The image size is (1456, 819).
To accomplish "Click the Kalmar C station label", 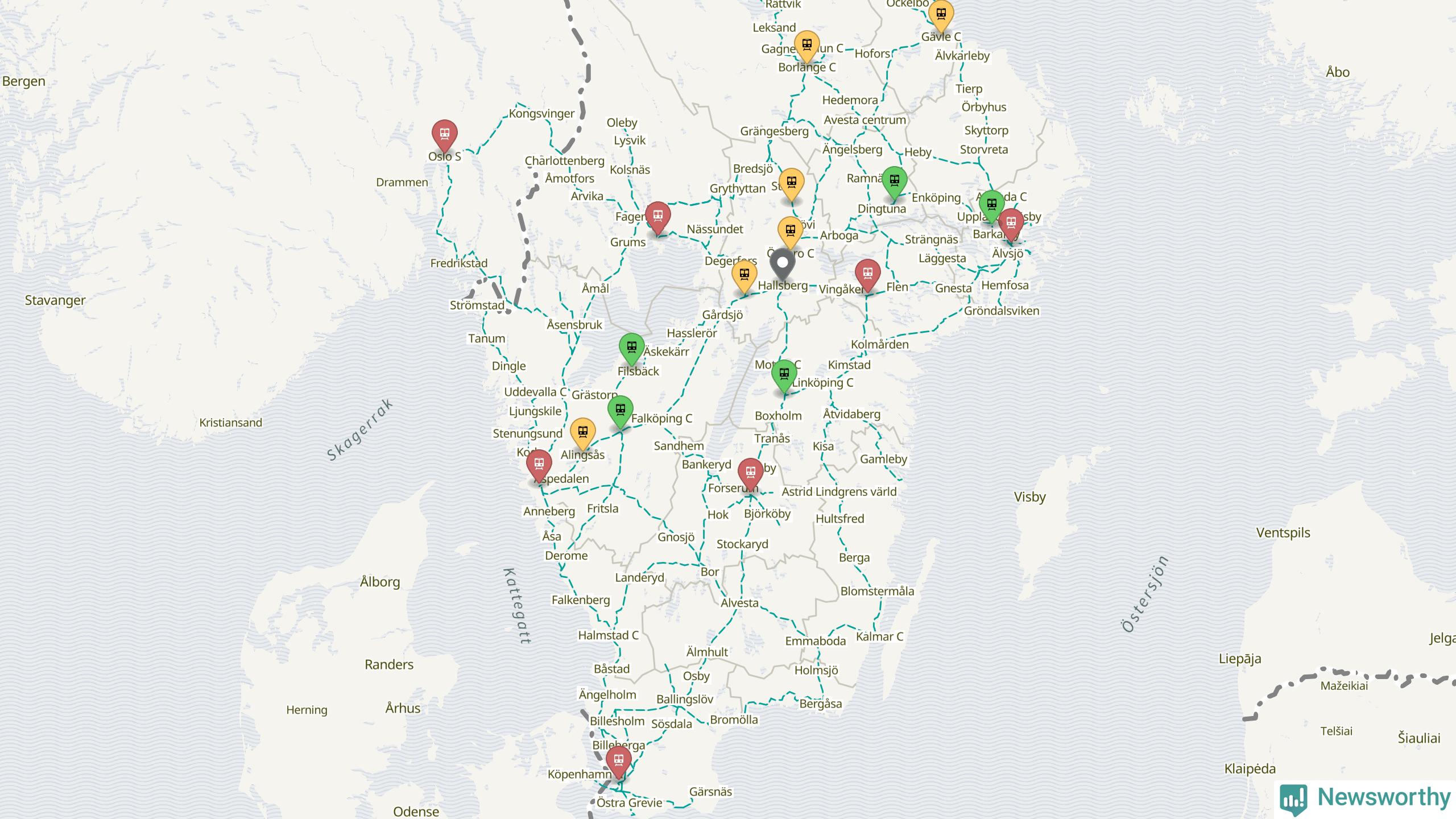I will coord(879,636).
